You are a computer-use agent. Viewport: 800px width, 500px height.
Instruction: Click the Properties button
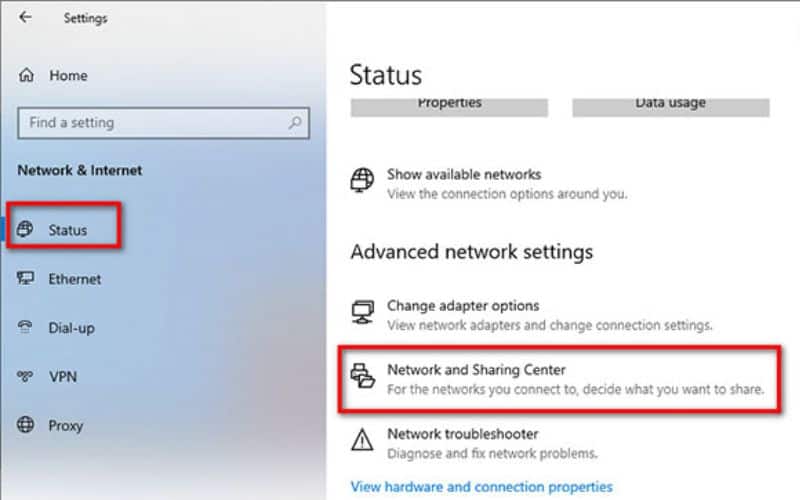(x=449, y=107)
